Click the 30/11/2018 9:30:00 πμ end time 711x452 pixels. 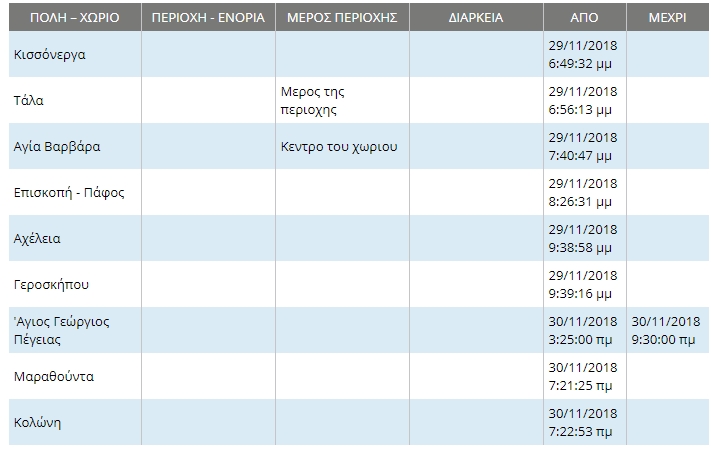pos(666,330)
